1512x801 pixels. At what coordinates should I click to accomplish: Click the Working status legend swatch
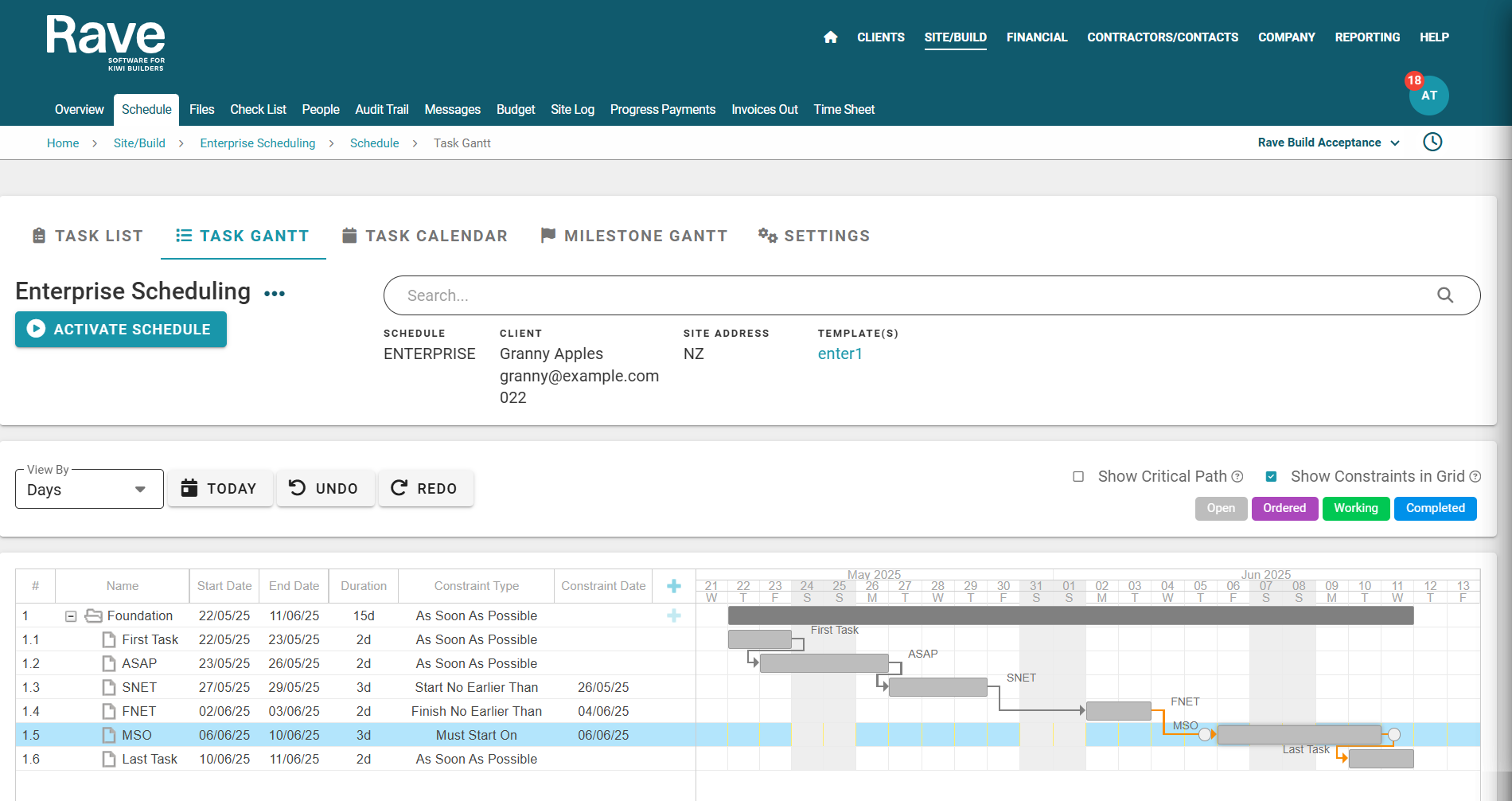click(x=1356, y=508)
